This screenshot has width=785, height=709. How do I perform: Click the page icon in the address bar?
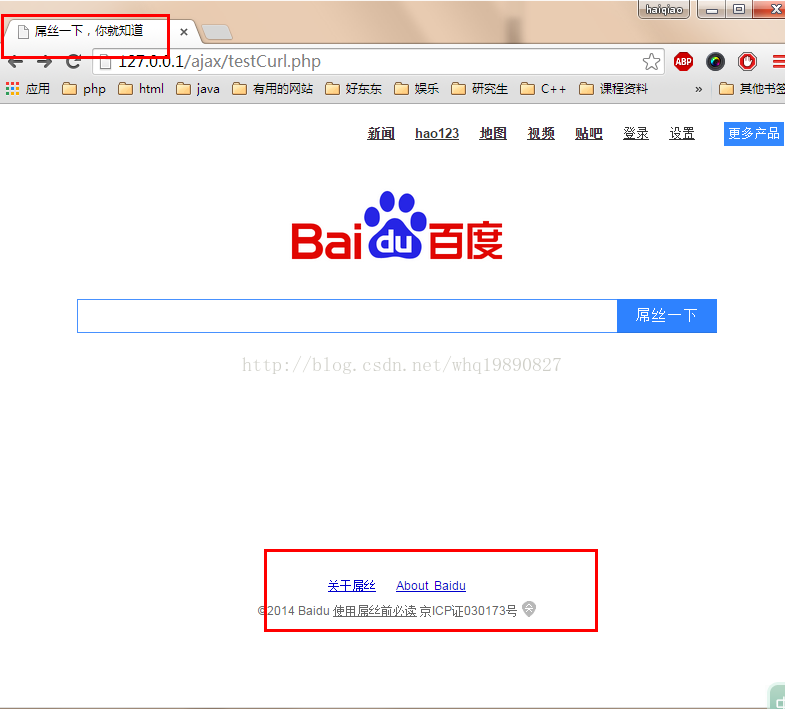pyautogui.click(x=105, y=62)
